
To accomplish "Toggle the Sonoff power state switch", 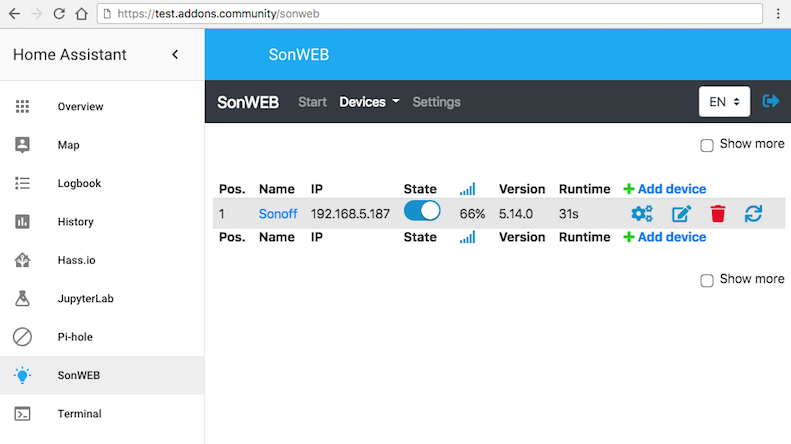I will point(422,211).
